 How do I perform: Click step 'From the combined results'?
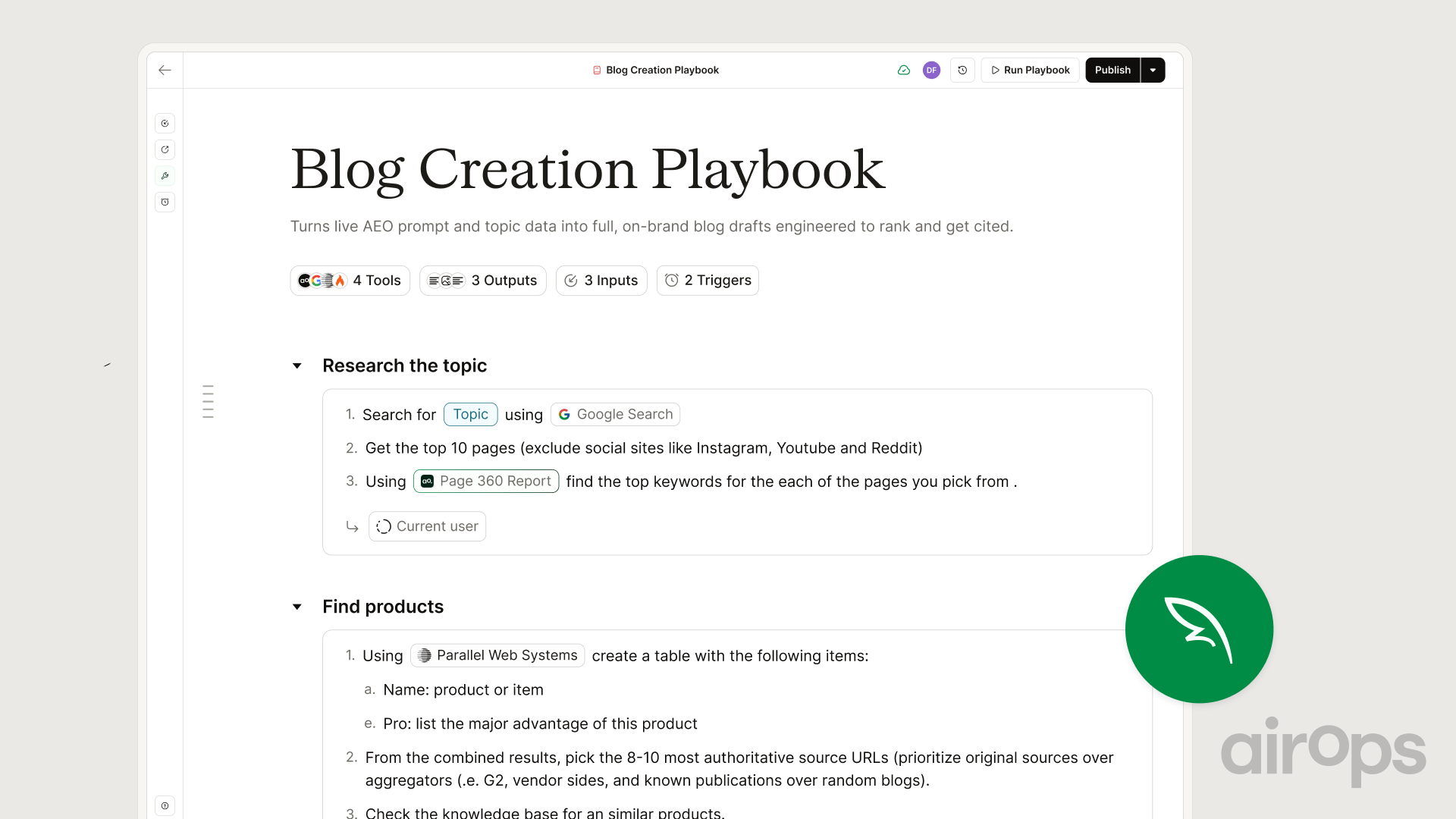click(739, 769)
